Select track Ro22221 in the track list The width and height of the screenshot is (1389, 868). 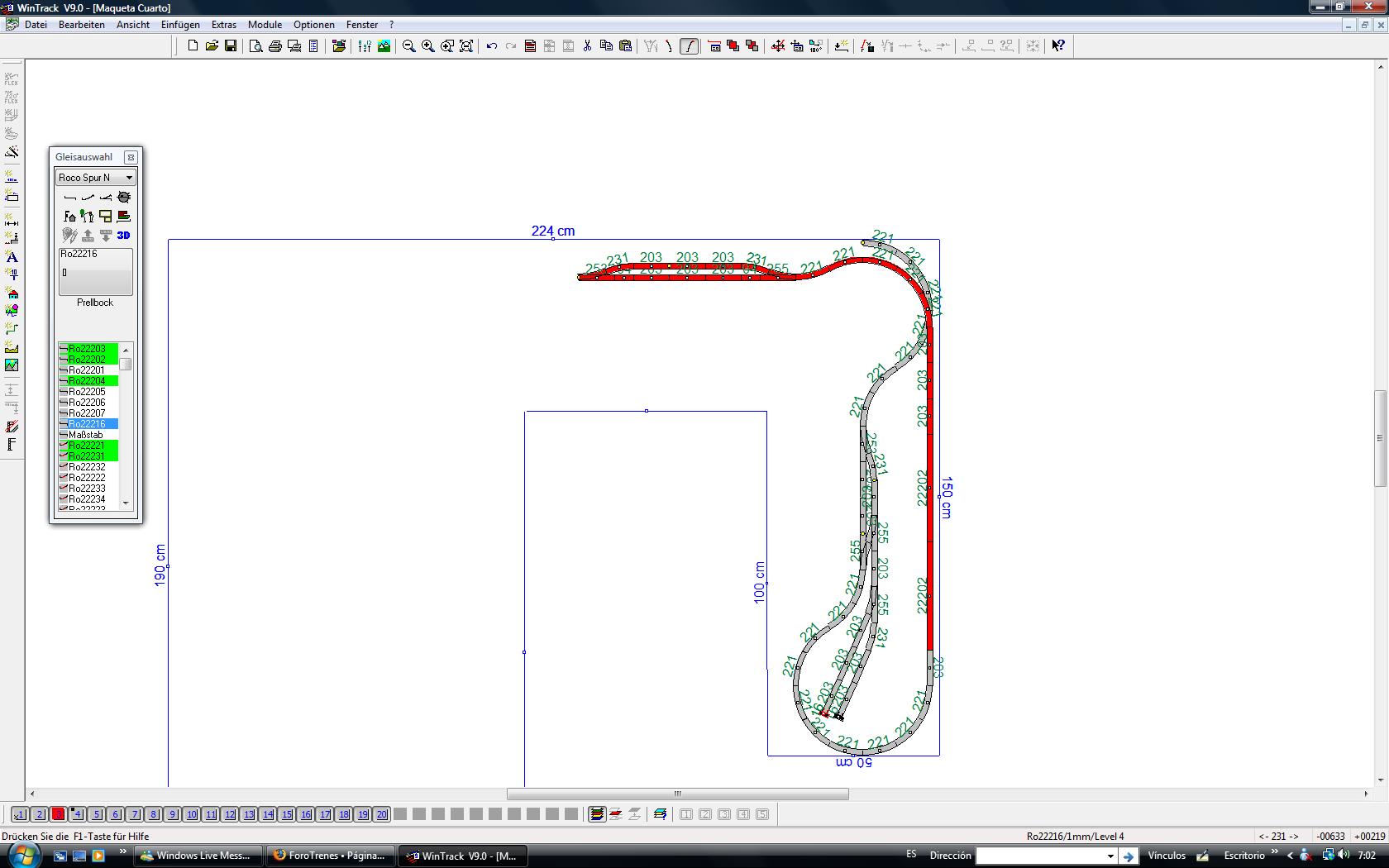(87, 445)
